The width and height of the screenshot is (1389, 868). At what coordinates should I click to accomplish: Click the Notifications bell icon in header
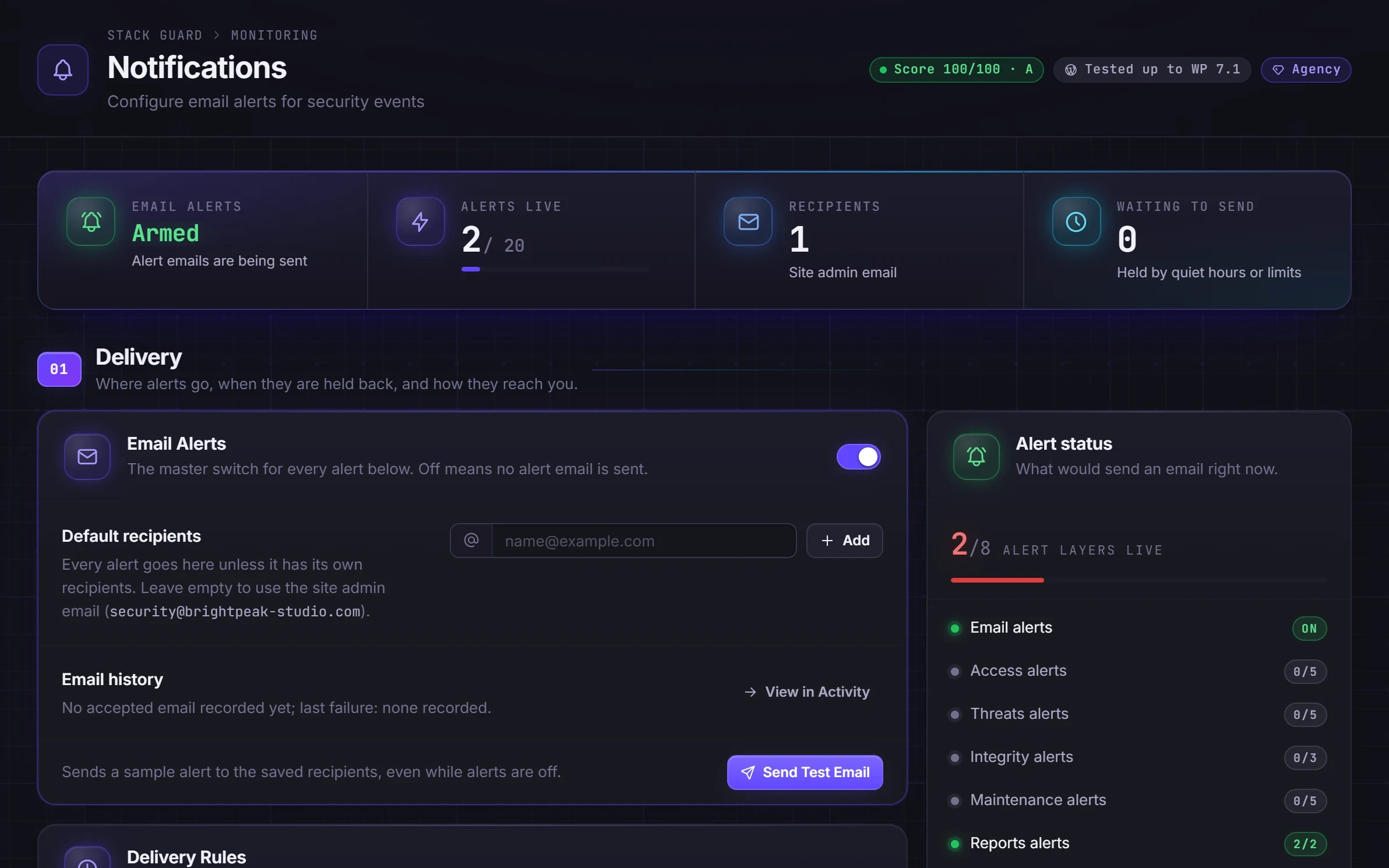[x=63, y=70]
